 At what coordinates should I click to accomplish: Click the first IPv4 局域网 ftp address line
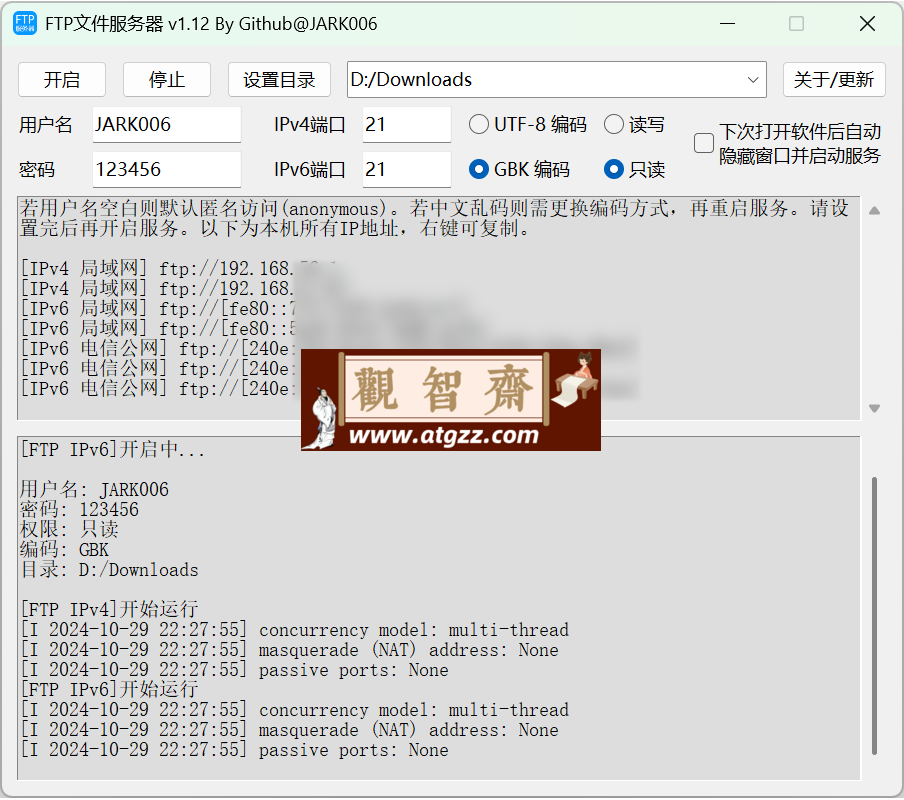point(179,269)
